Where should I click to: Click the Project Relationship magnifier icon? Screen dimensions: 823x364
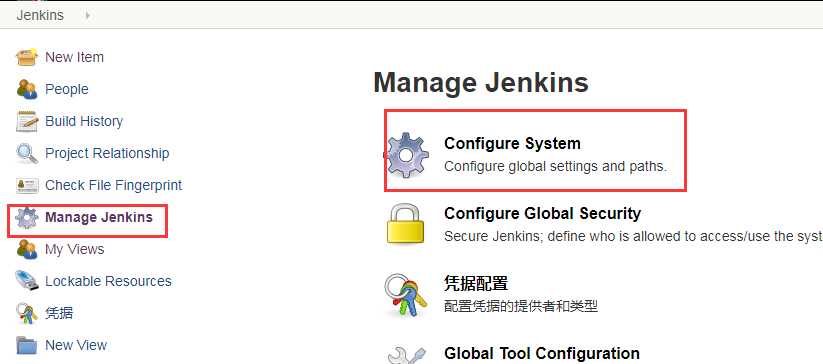point(27,153)
